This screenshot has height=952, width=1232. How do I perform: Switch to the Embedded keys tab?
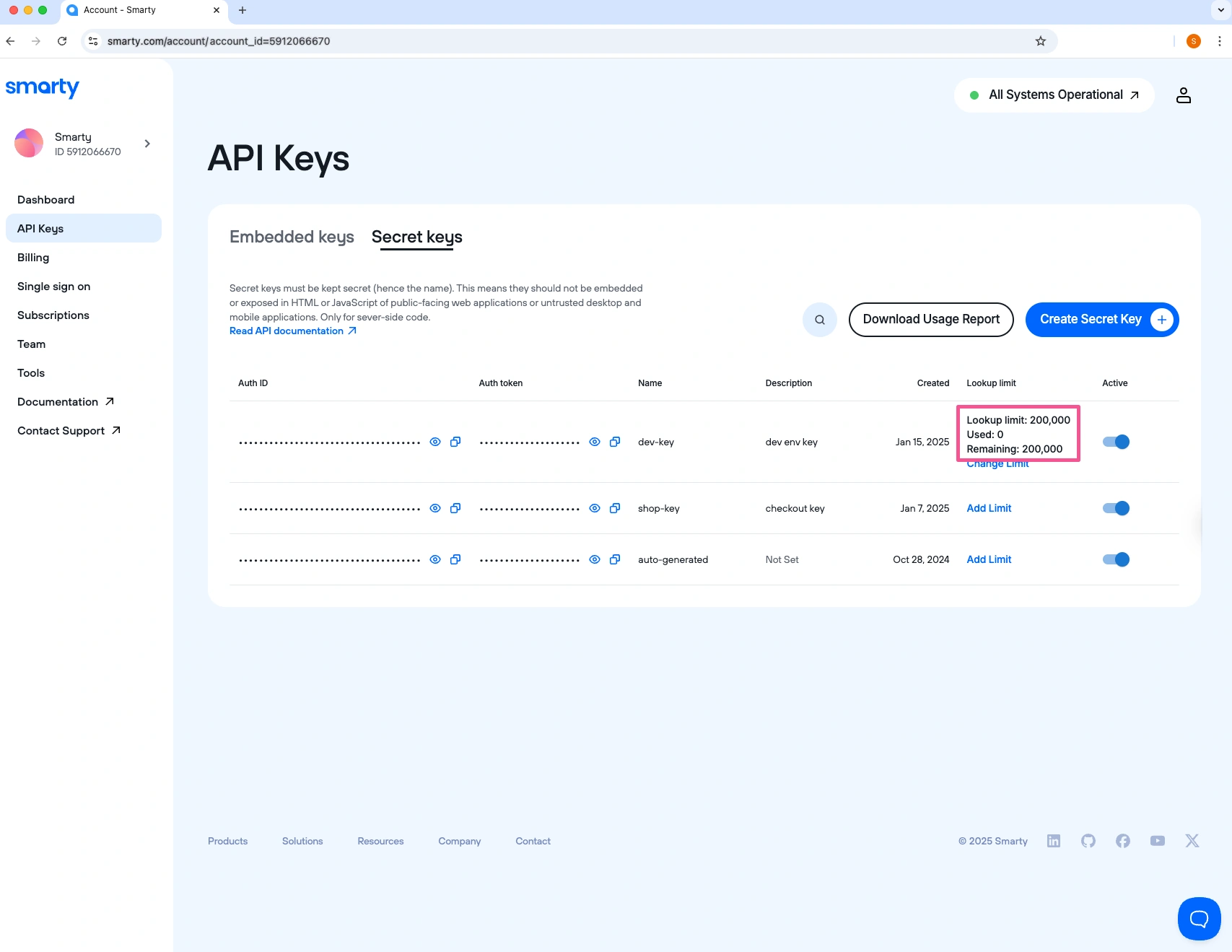pyautogui.click(x=292, y=237)
